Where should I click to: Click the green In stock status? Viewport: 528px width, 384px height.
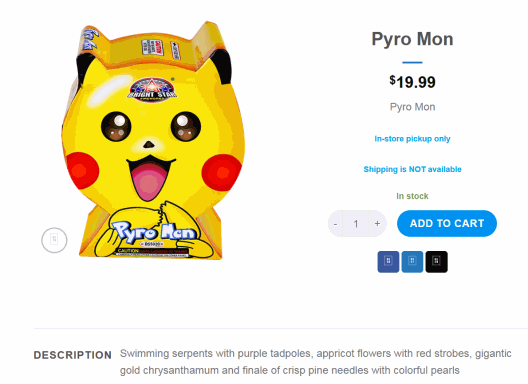(412, 196)
